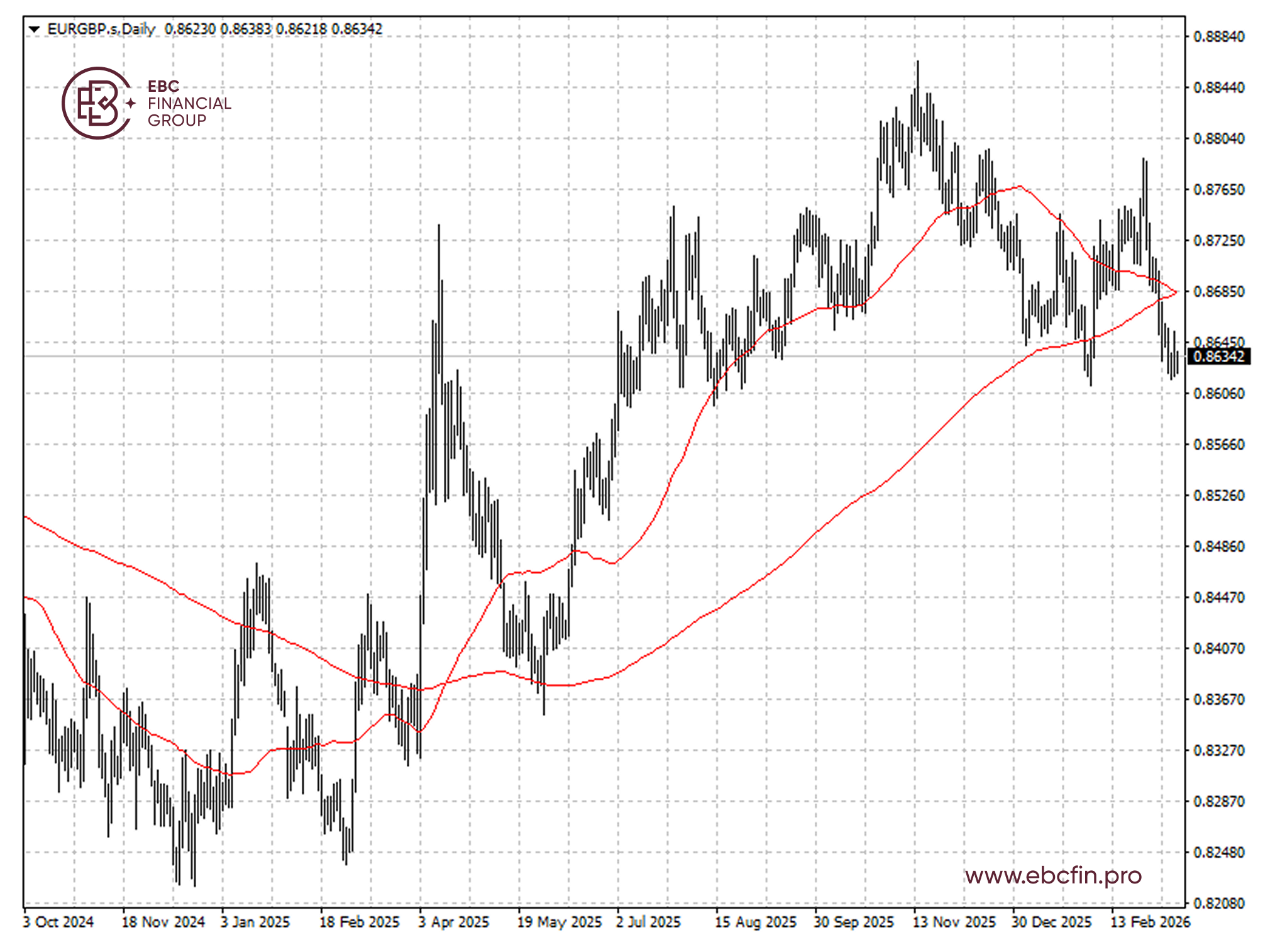
Task: Click the triangle arrow beside EURGBP.s,Daily
Action: tap(35, 29)
